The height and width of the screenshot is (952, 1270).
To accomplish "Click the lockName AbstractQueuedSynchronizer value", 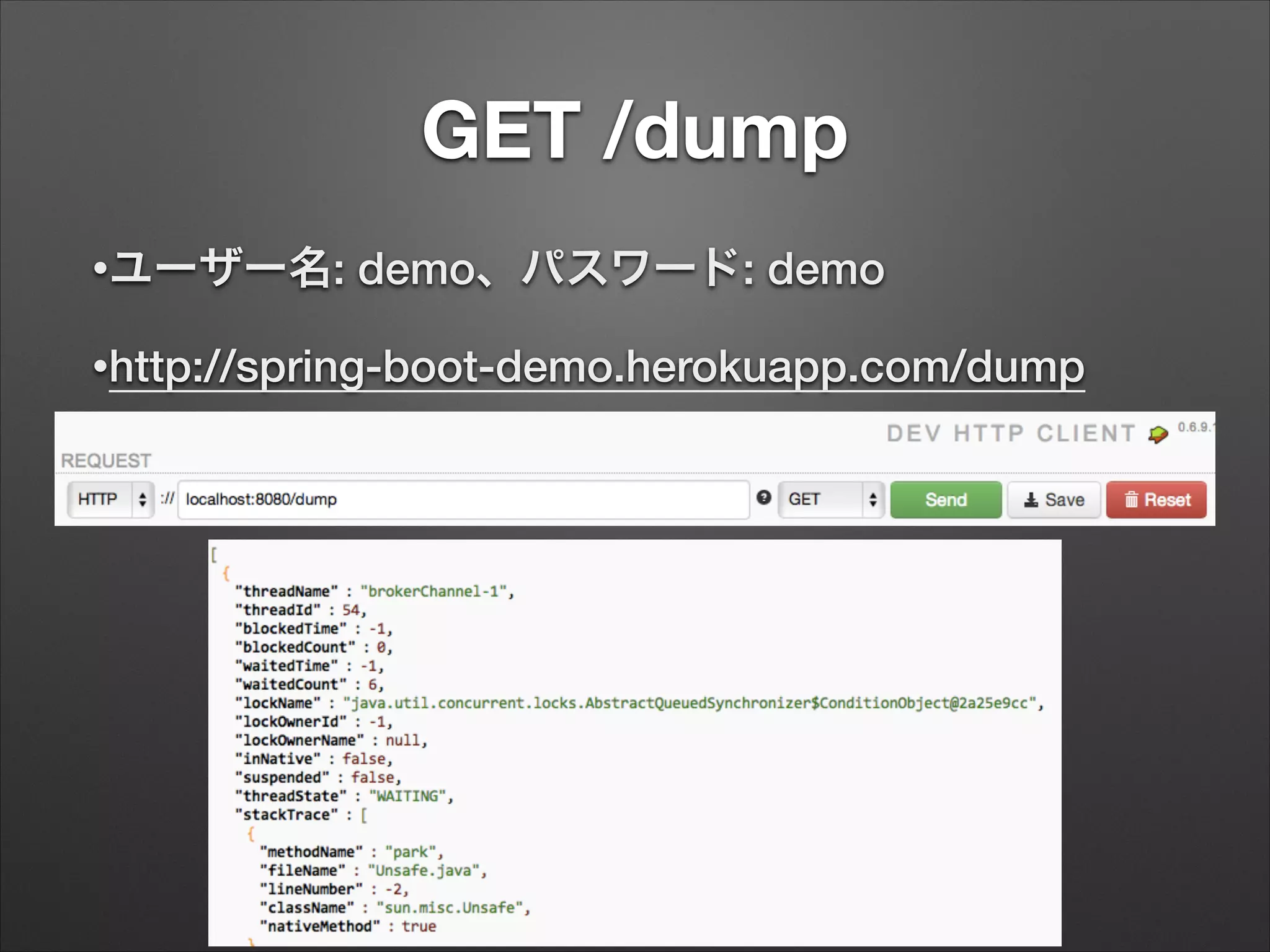I will tap(690, 703).
